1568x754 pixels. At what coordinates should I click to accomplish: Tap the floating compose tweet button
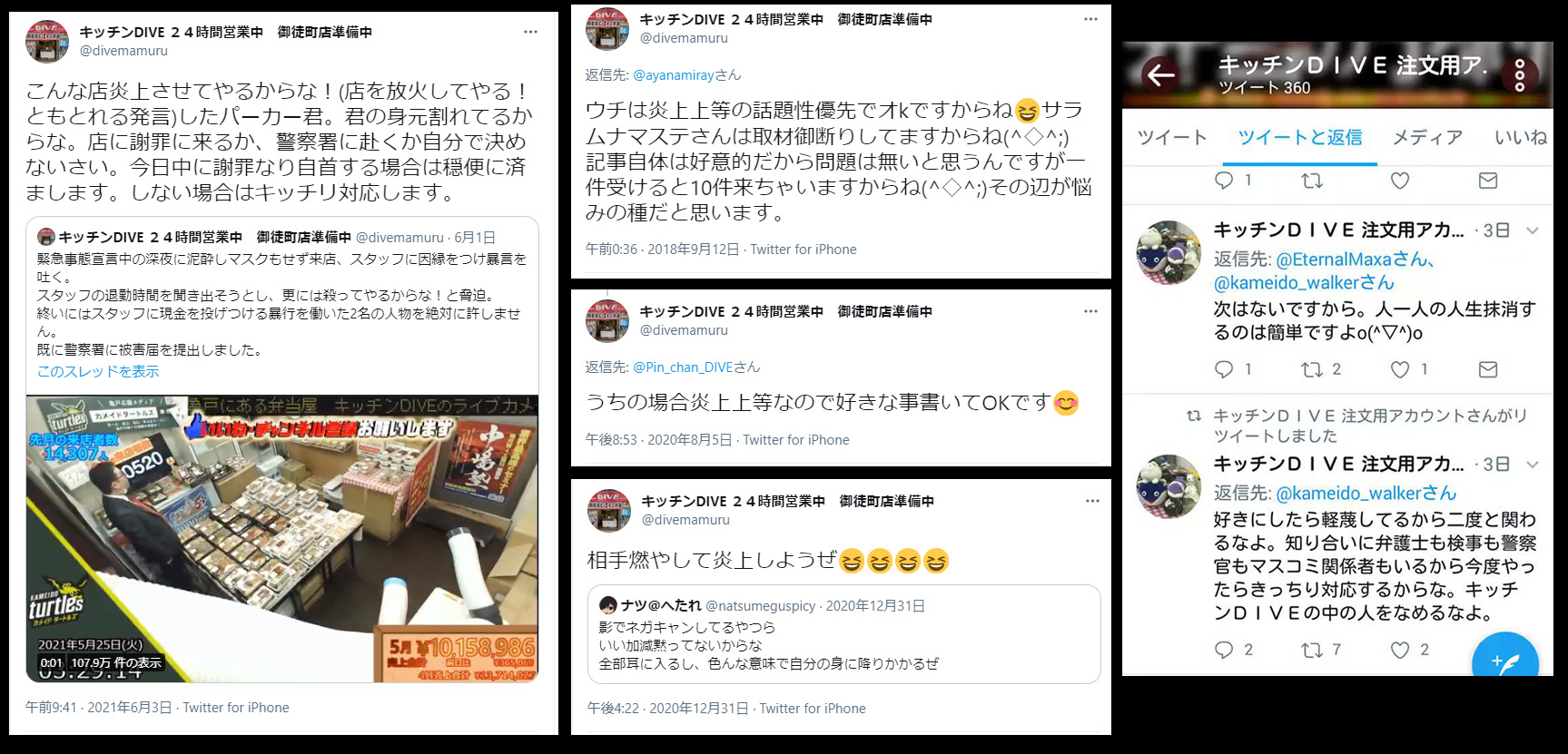[1504, 661]
